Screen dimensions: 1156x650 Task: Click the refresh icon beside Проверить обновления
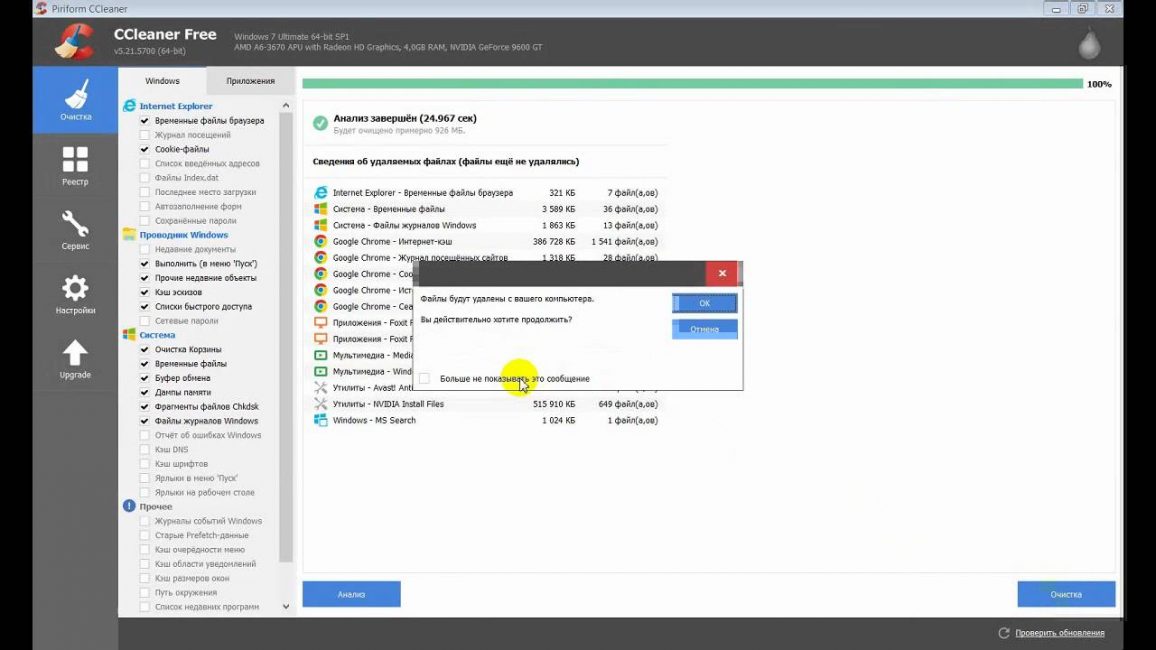coord(1003,633)
